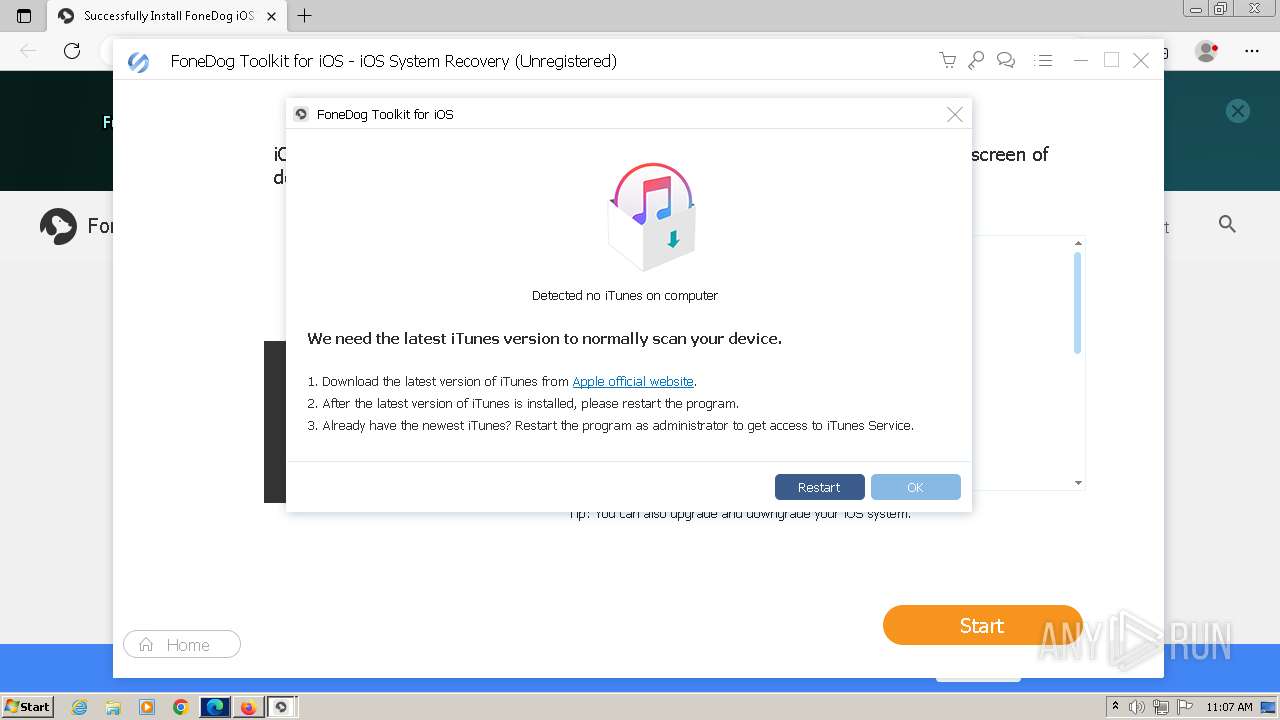Open Google Chrome from taskbar

[180, 707]
